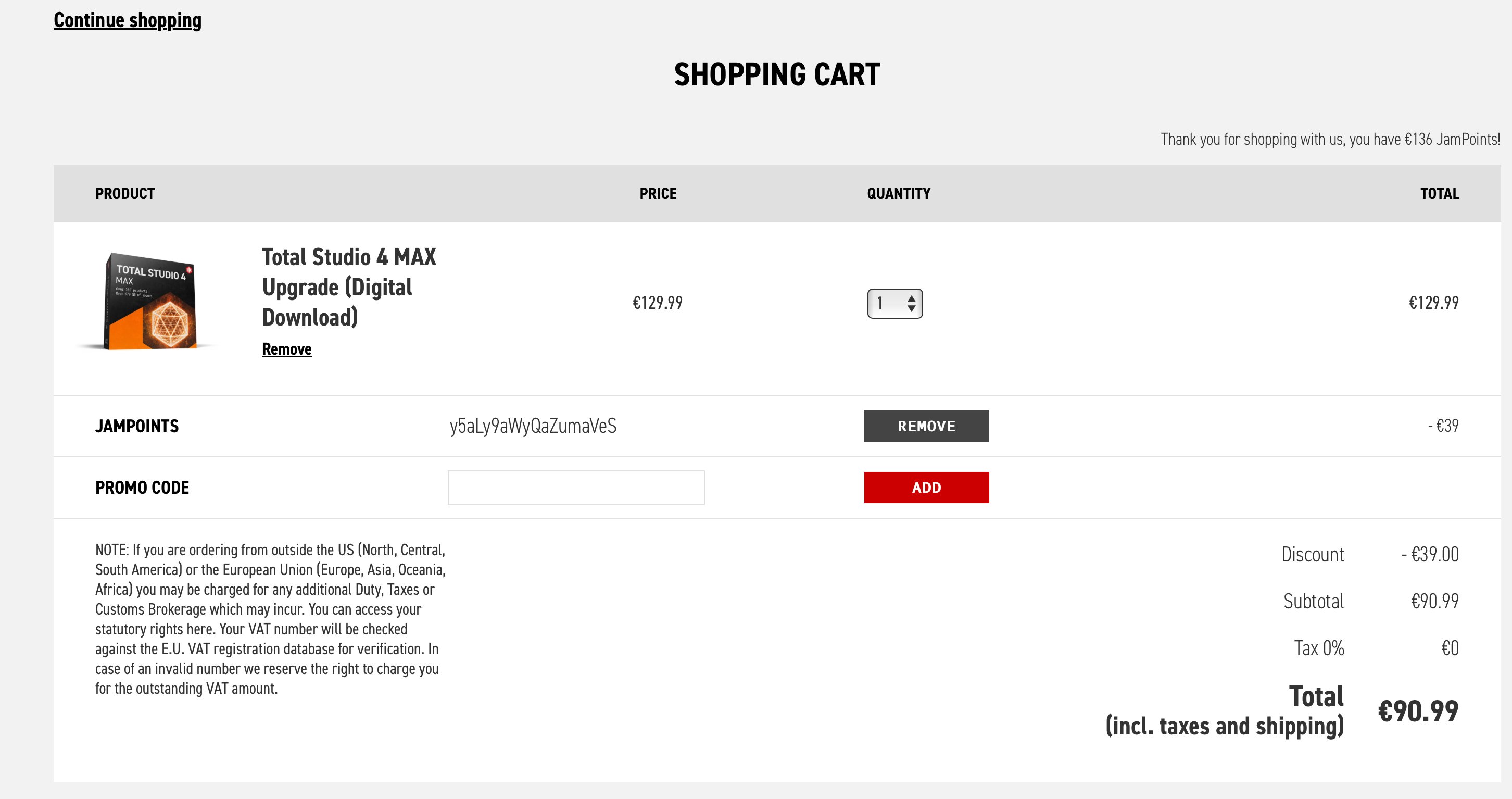Screen dimensions: 1512x799
Task: Click the quantity field up arrow
Action: [x=911, y=298]
